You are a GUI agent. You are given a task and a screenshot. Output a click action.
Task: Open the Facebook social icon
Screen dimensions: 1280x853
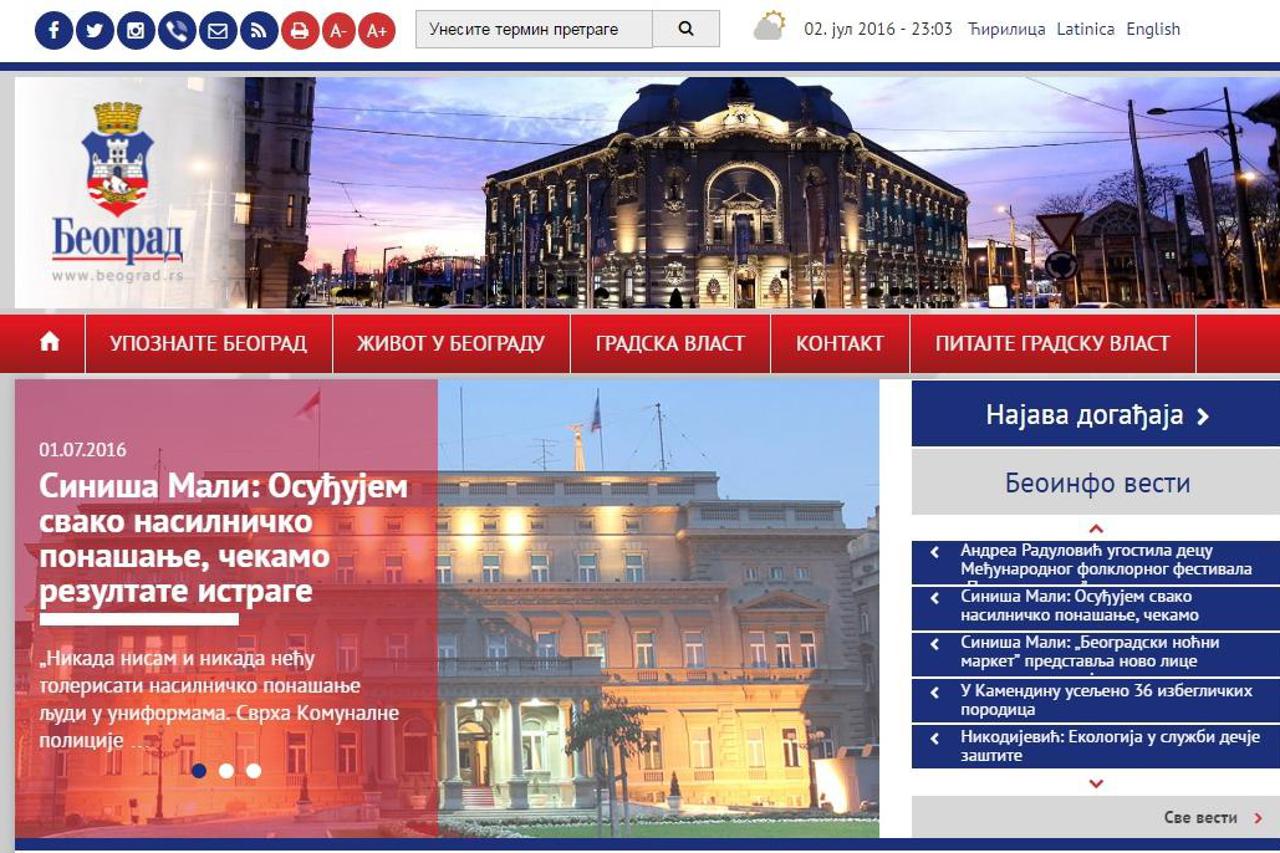pyautogui.click(x=54, y=30)
